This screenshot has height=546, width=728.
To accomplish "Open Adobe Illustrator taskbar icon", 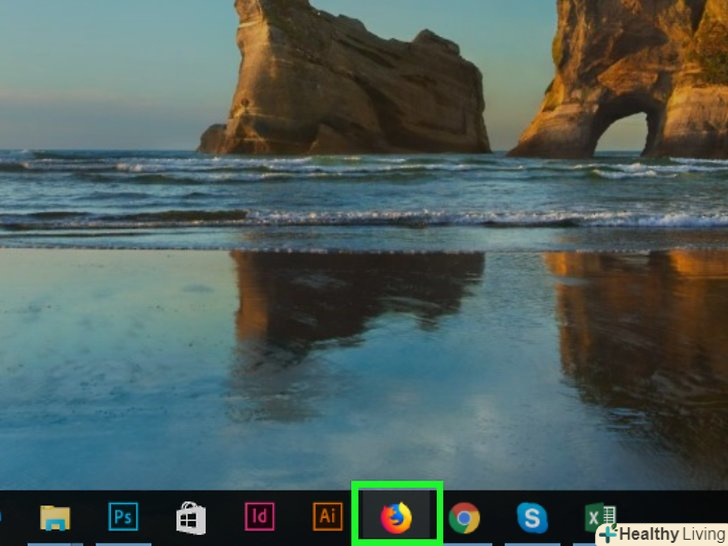I will coord(327,517).
